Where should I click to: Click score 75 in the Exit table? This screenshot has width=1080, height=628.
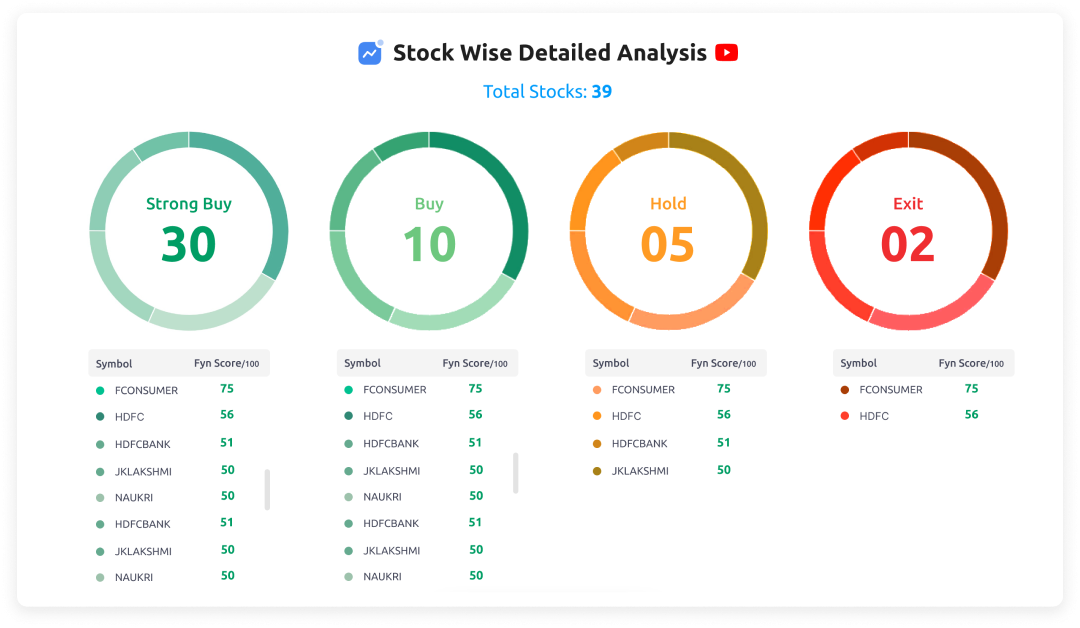pos(971,388)
